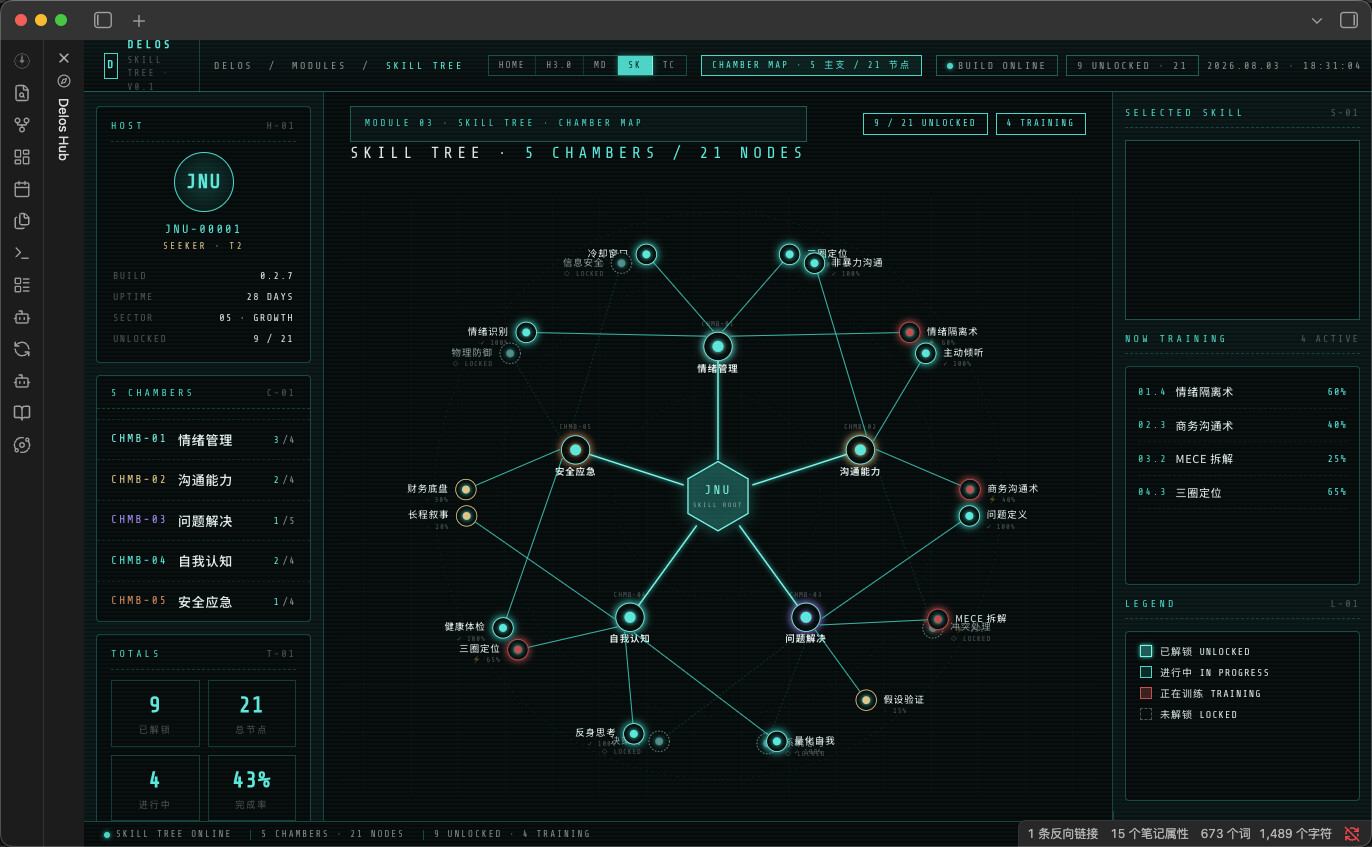Open the graph view branch icon

[22, 125]
